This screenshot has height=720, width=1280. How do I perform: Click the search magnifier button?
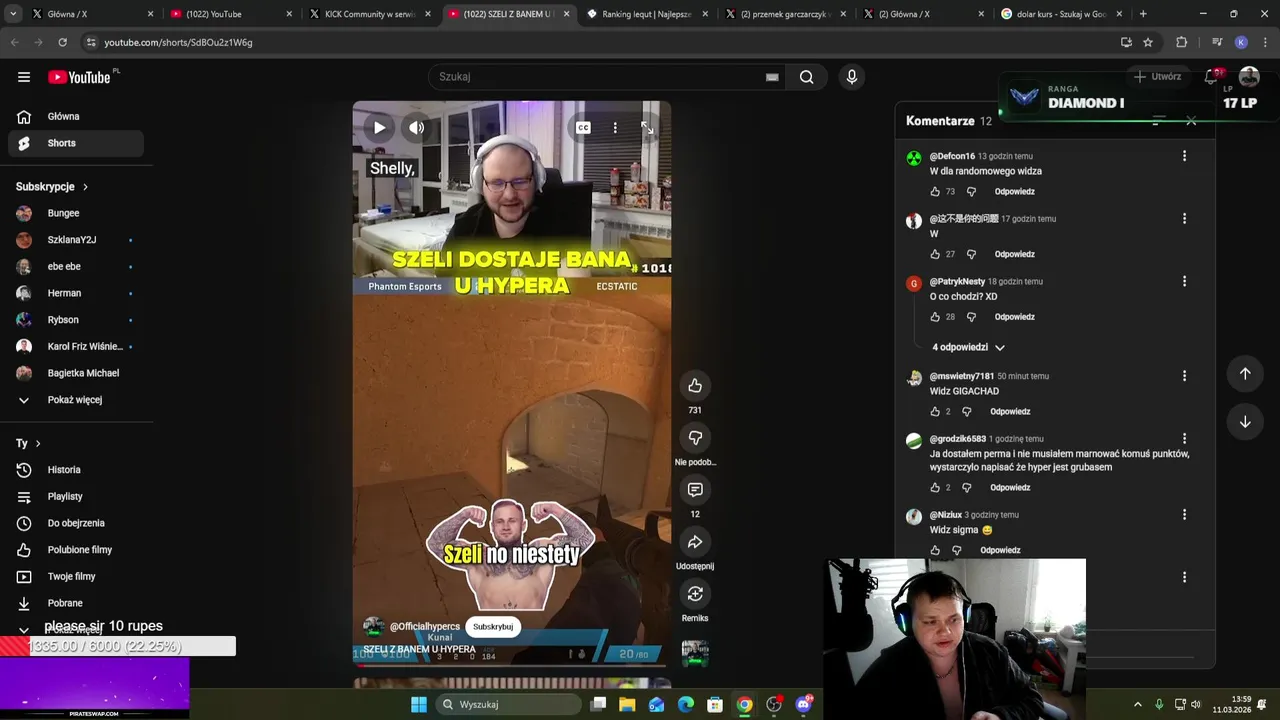point(806,77)
